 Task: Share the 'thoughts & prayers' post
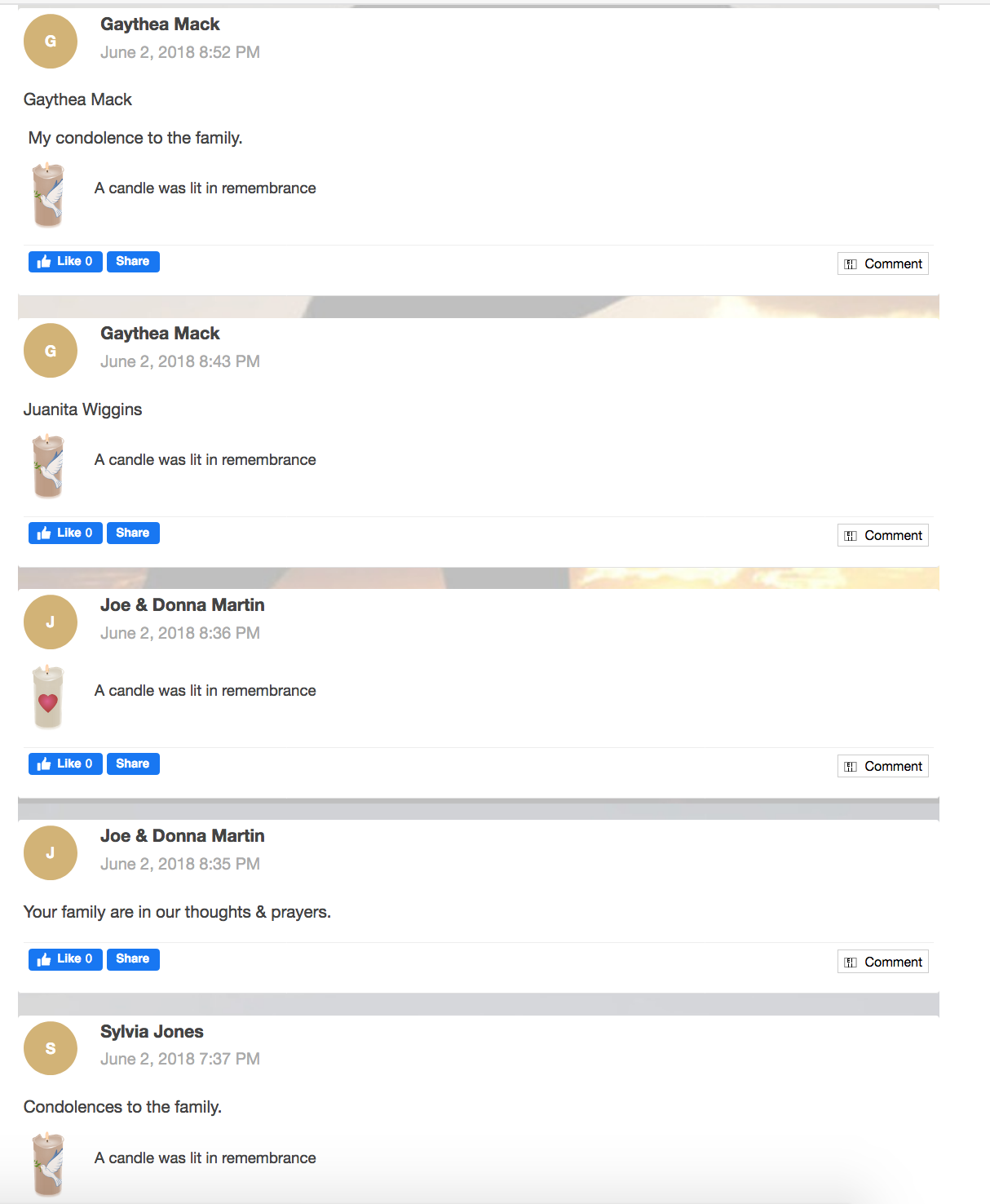[x=133, y=959]
